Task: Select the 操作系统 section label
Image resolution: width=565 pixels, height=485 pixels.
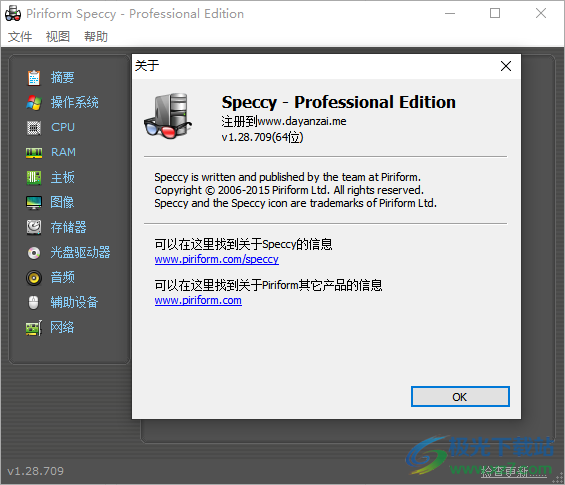Action: tap(75, 103)
